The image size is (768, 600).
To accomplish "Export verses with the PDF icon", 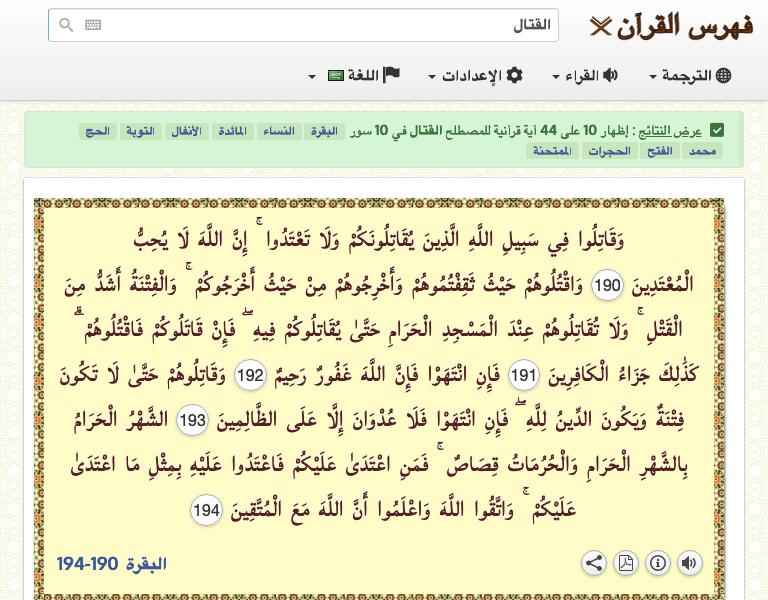I will point(626,563).
